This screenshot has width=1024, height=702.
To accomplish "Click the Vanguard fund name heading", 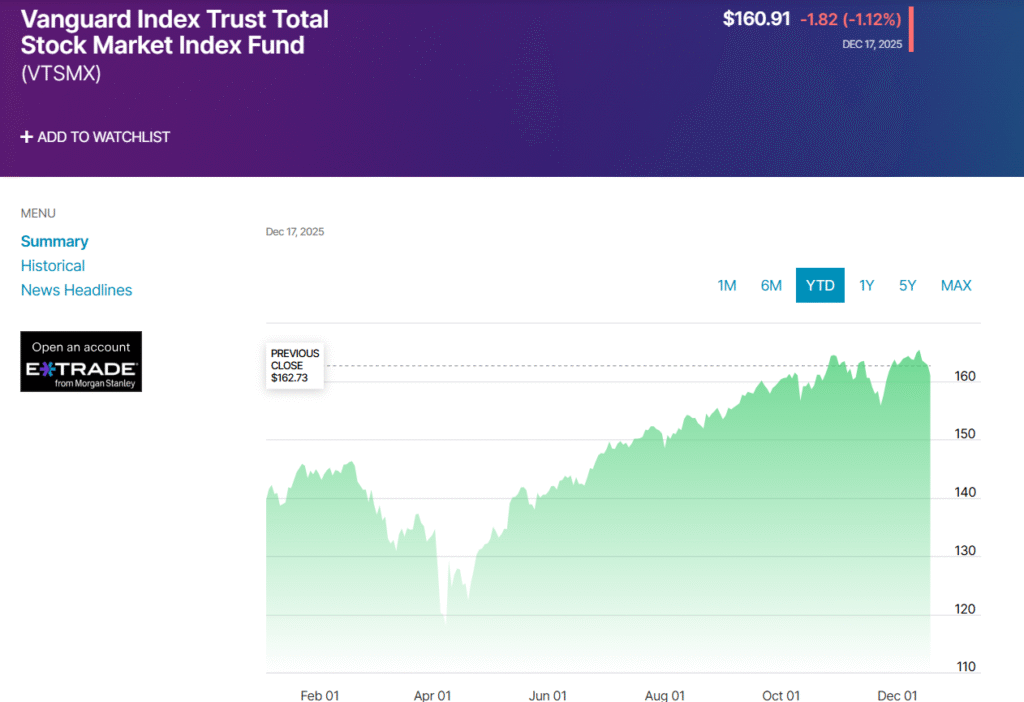I will tap(175, 32).
